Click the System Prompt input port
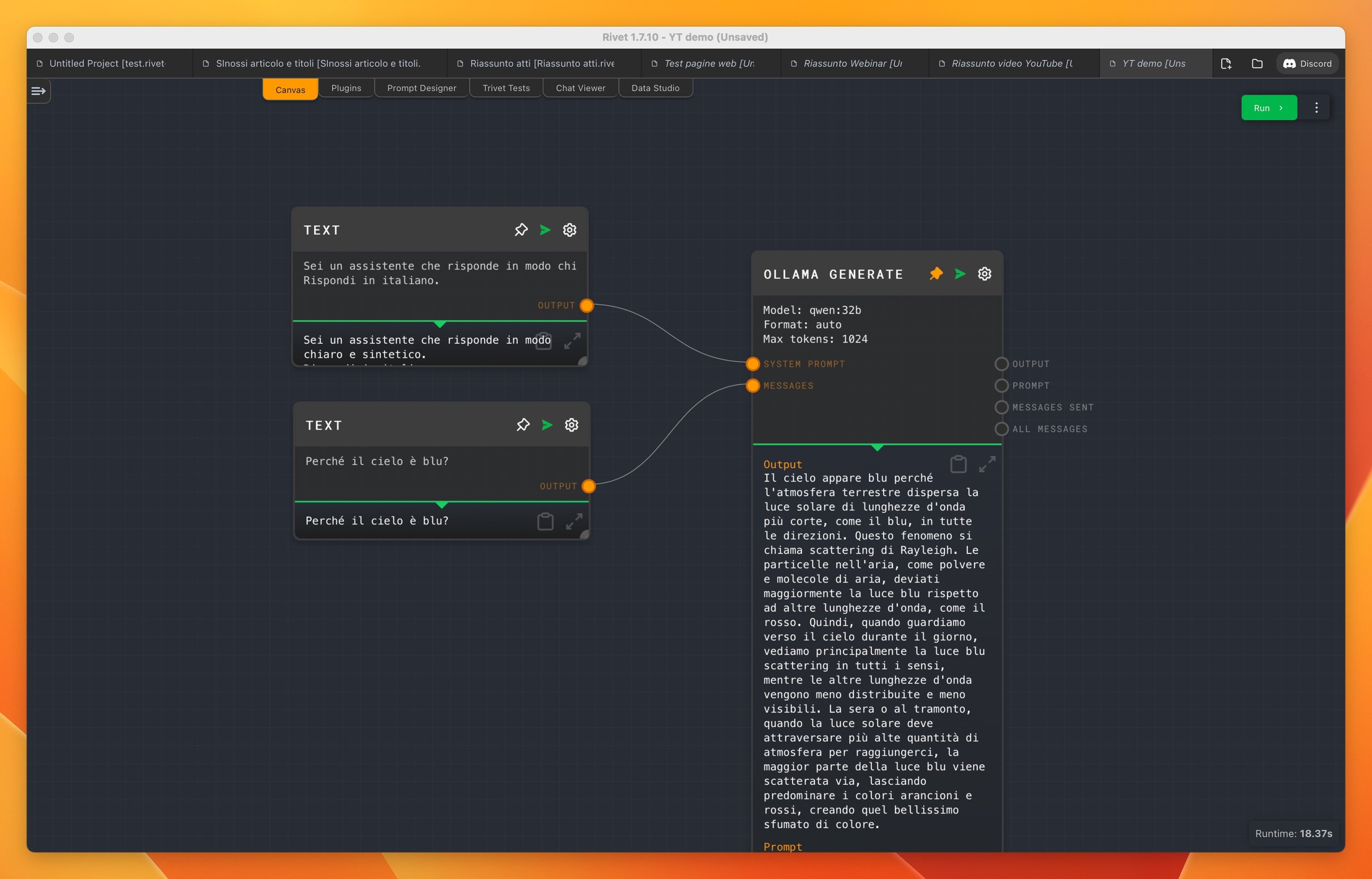The image size is (1372, 879). (x=753, y=364)
